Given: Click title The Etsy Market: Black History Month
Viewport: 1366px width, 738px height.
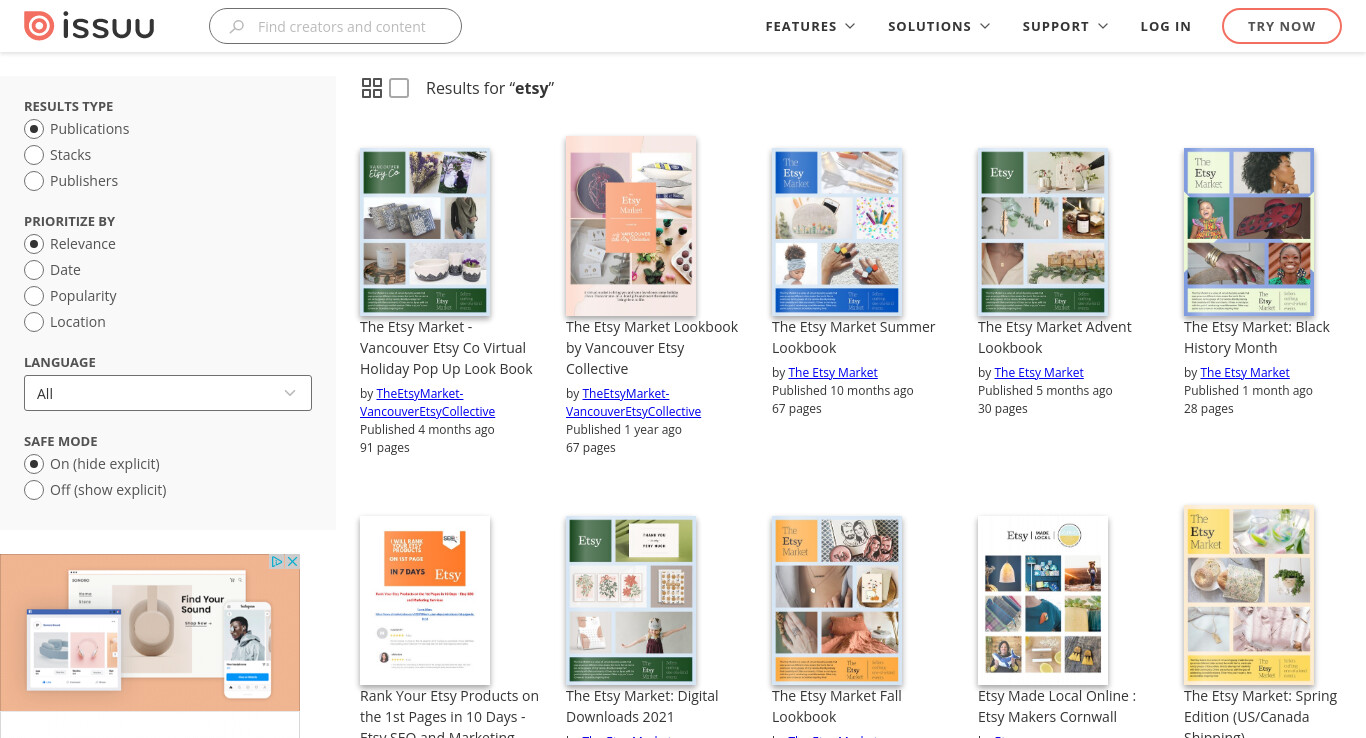Looking at the screenshot, I should (1257, 337).
